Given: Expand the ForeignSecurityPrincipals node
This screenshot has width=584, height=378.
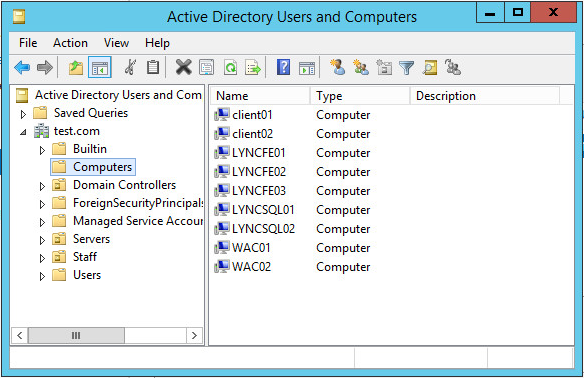Looking at the screenshot, I should tap(42, 204).
